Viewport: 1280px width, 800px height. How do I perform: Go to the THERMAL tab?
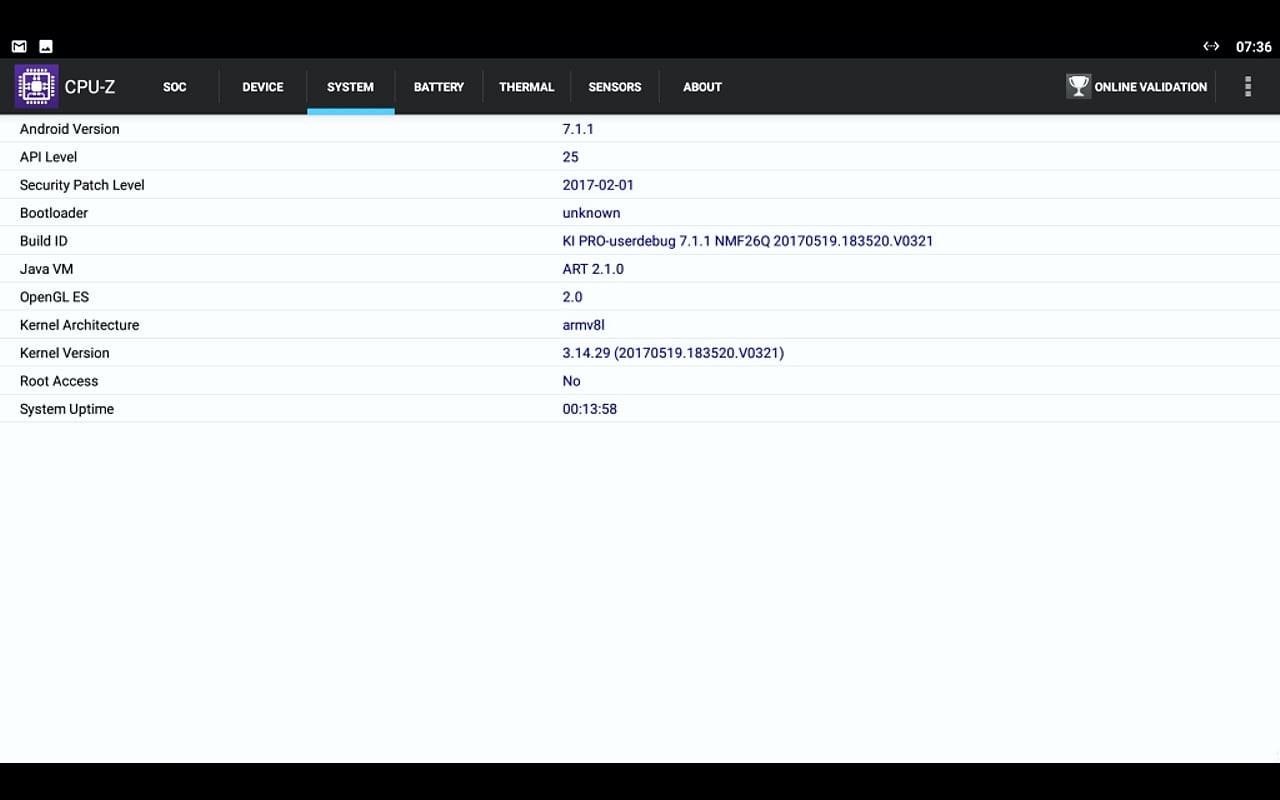tap(527, 87)
